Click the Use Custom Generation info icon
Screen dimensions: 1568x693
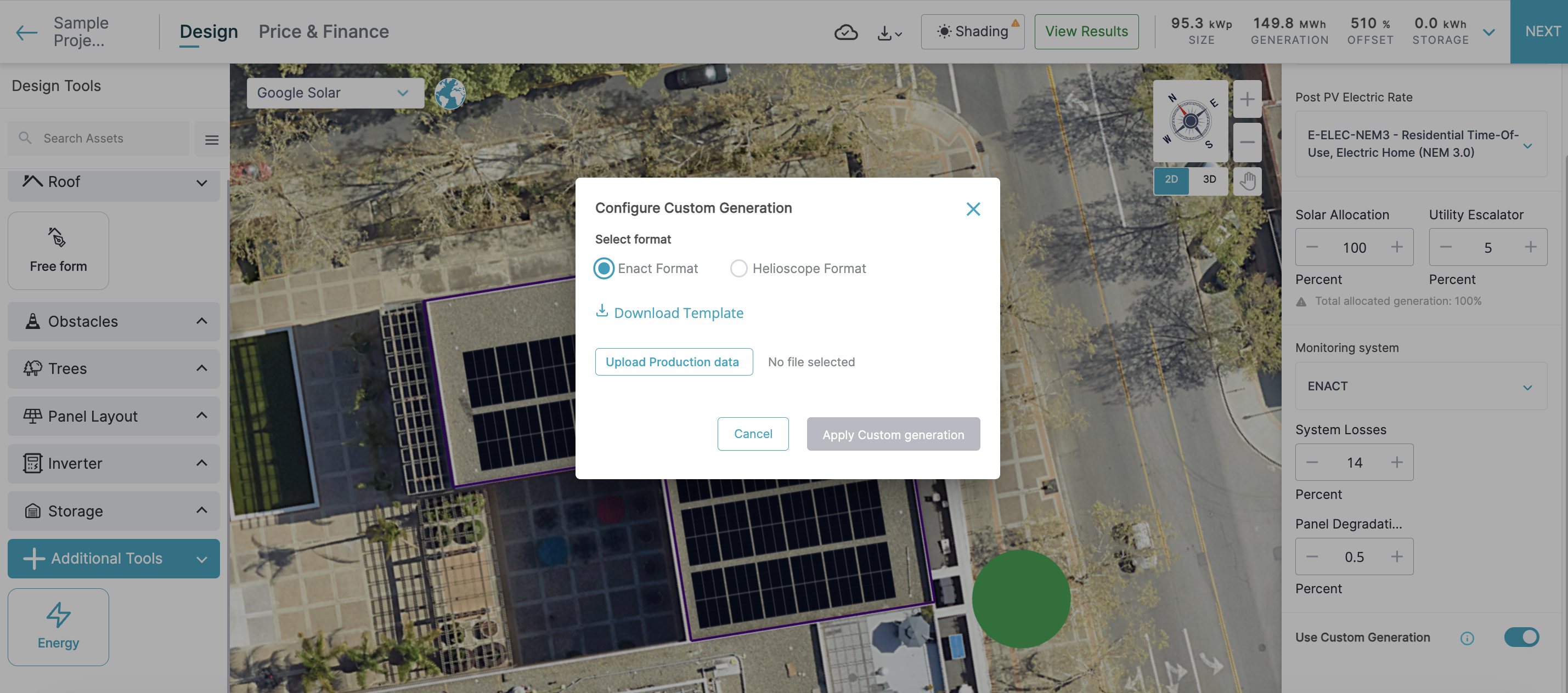[1467, 638]
